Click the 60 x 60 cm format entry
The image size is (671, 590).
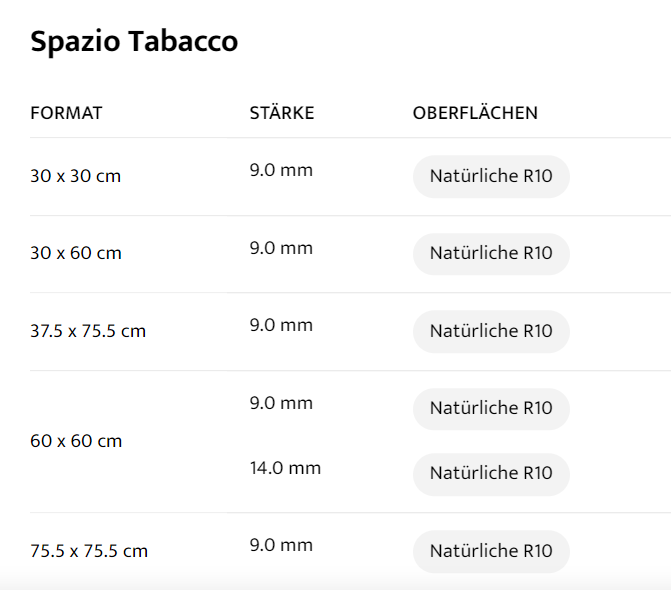[76, 441]
